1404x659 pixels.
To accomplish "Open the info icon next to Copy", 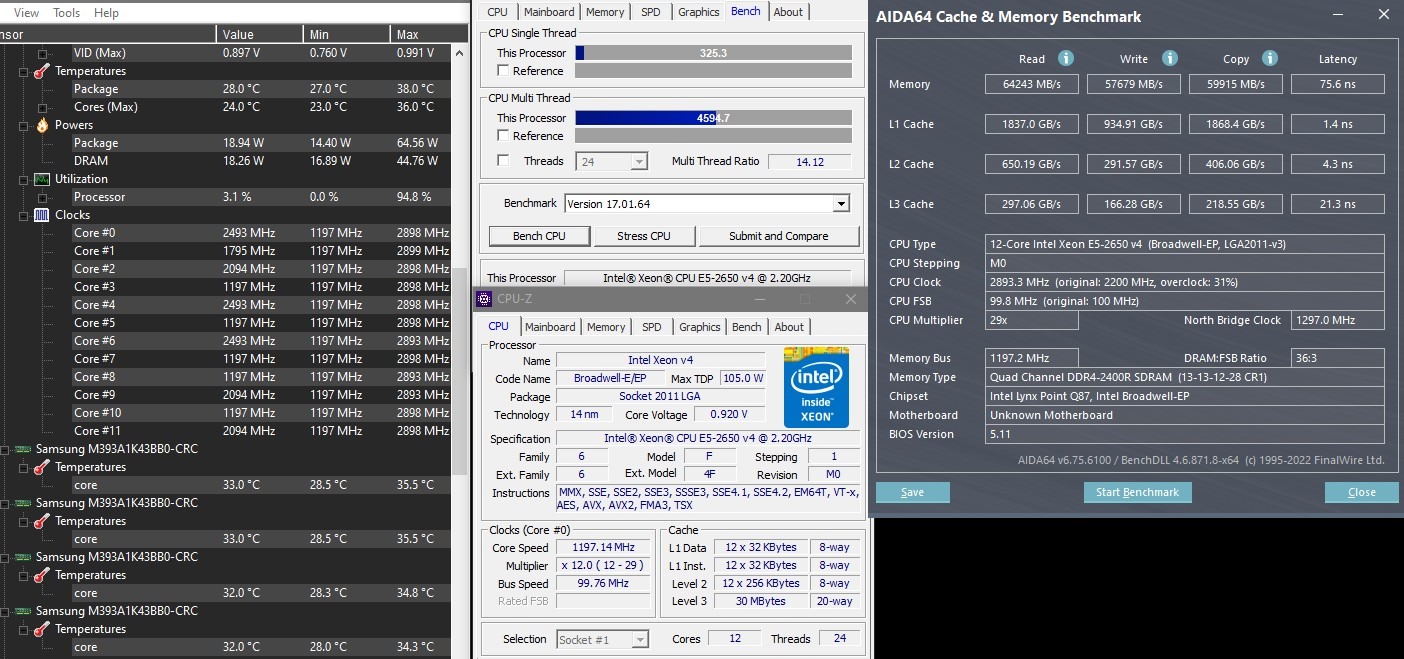I will click(1270, 59).
